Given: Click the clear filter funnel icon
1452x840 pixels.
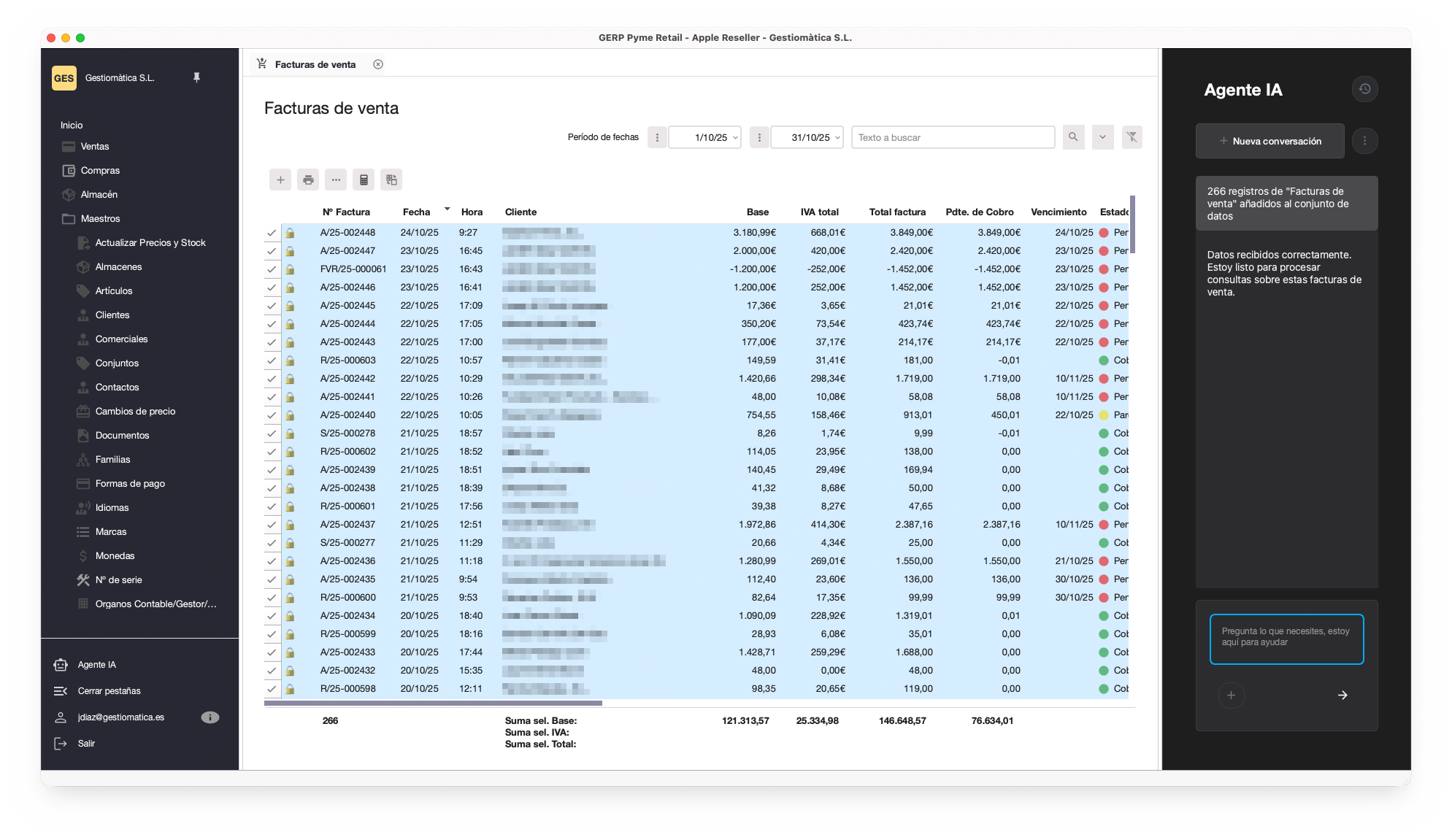Looking at the screenshot, I should [1132, 137].
